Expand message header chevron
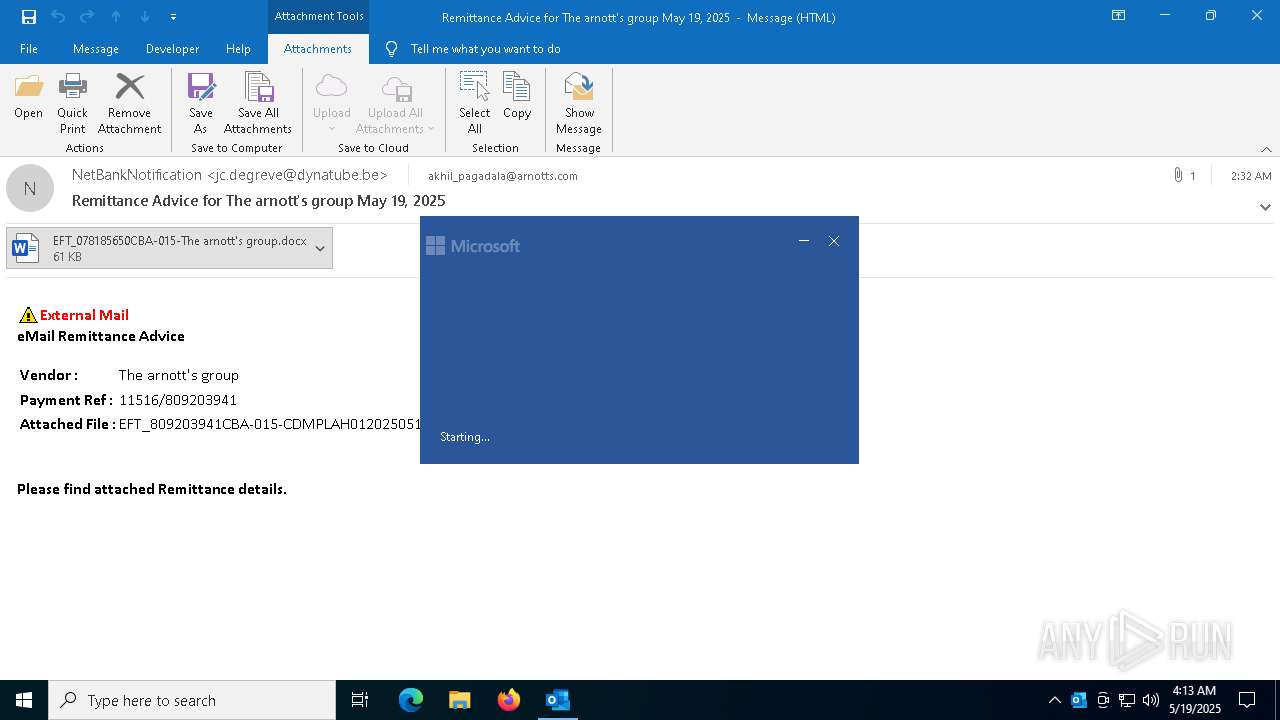This screenshot has width=1280, height=720. point(1265,207)
